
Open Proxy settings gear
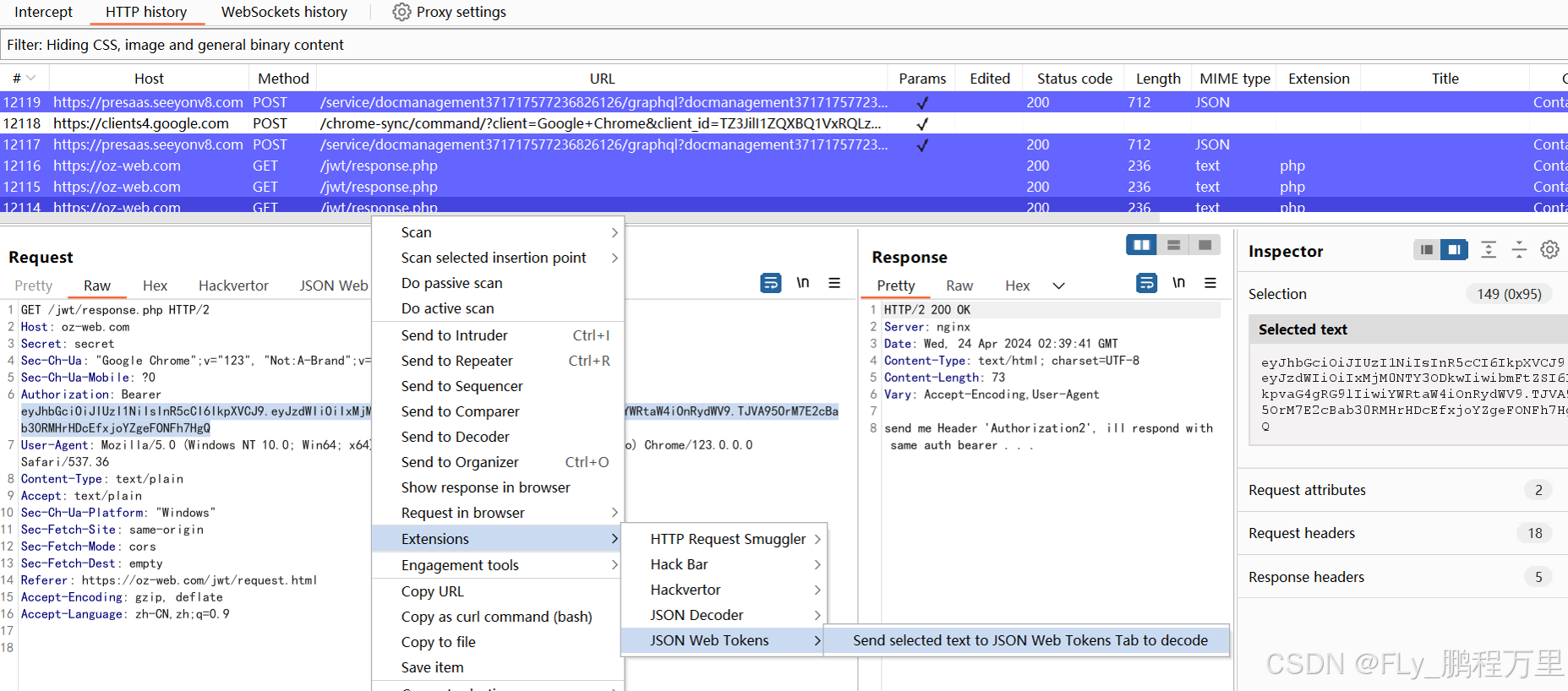tap(402, 12)
